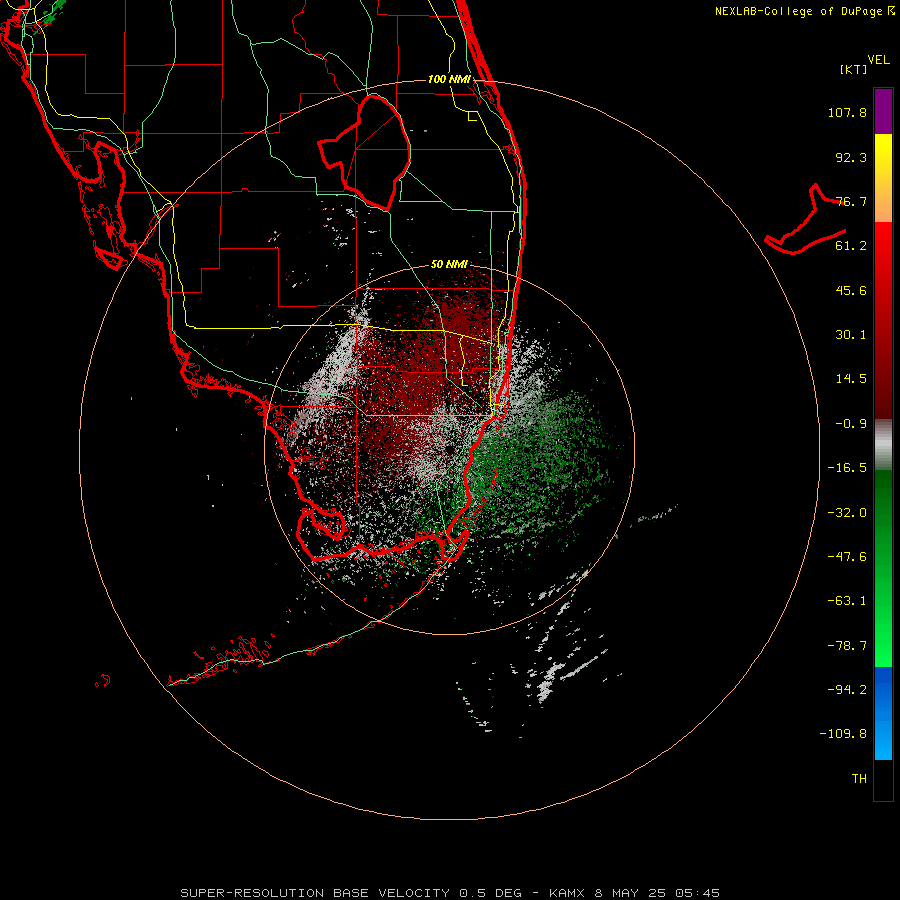Click the 14.5 velocity scale value

(x=851, y=379)
